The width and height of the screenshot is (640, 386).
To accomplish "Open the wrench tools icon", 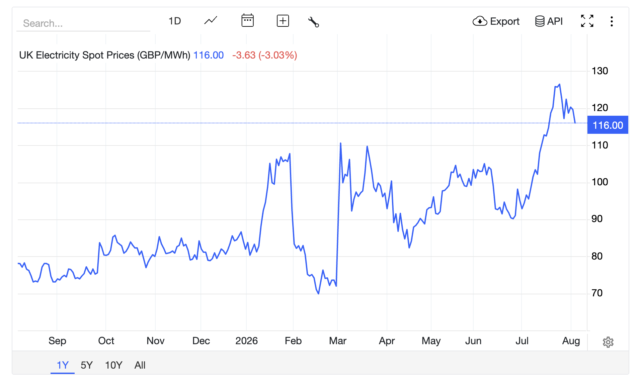I will click(313, 22).
